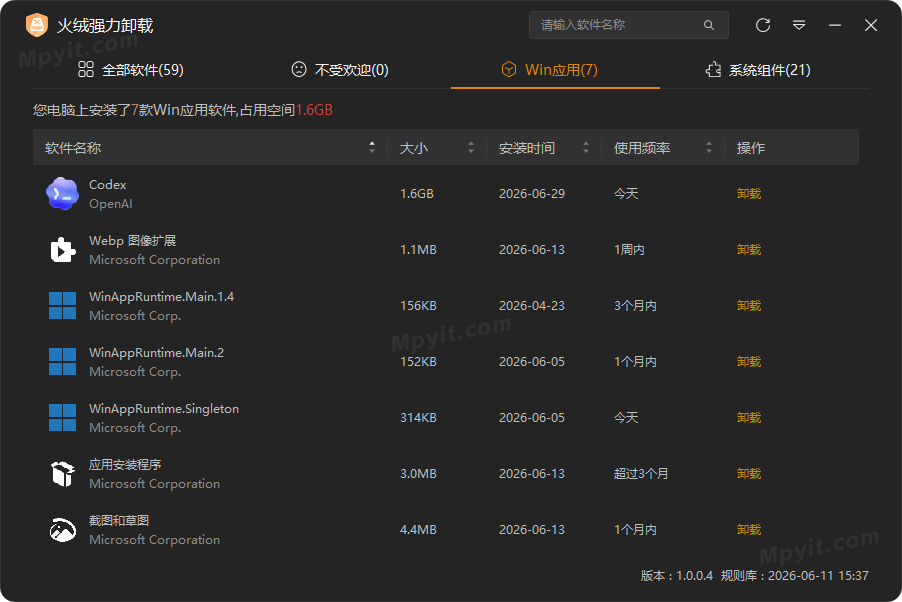The width and height of the screenshot is (902, 602).
Task: Click the WinAppRuntime.Main.1.4 Windows icon
Action: click(x=62, y=306)
